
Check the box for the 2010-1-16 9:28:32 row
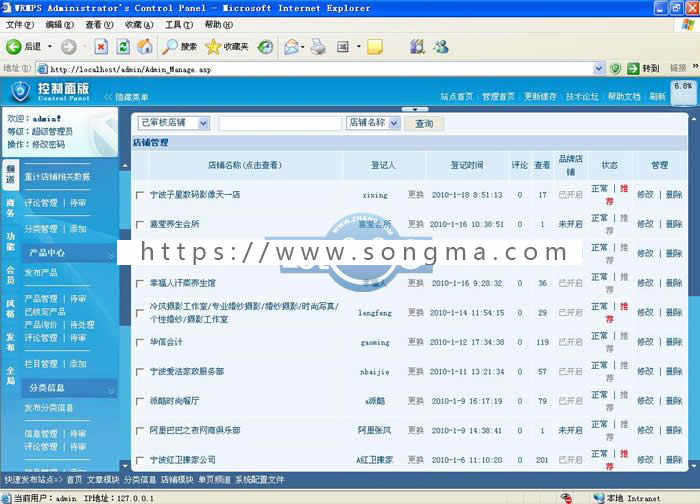(x=140, y=283)
